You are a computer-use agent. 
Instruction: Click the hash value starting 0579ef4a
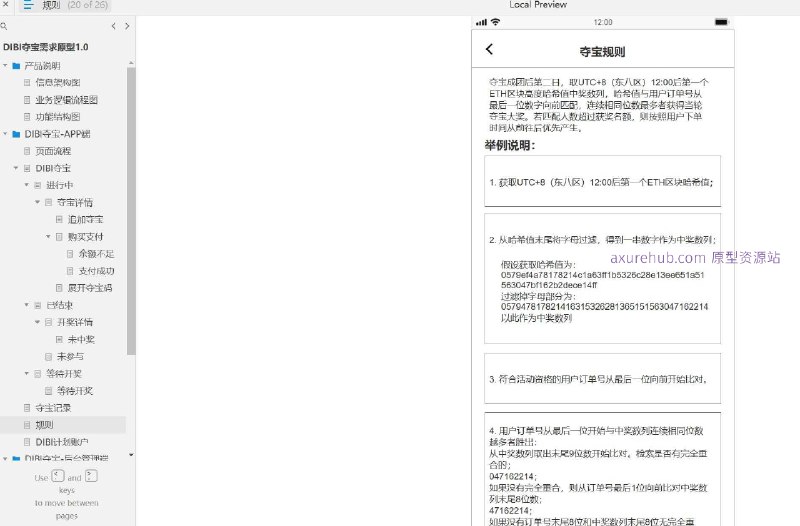click(x=602, y=280)
